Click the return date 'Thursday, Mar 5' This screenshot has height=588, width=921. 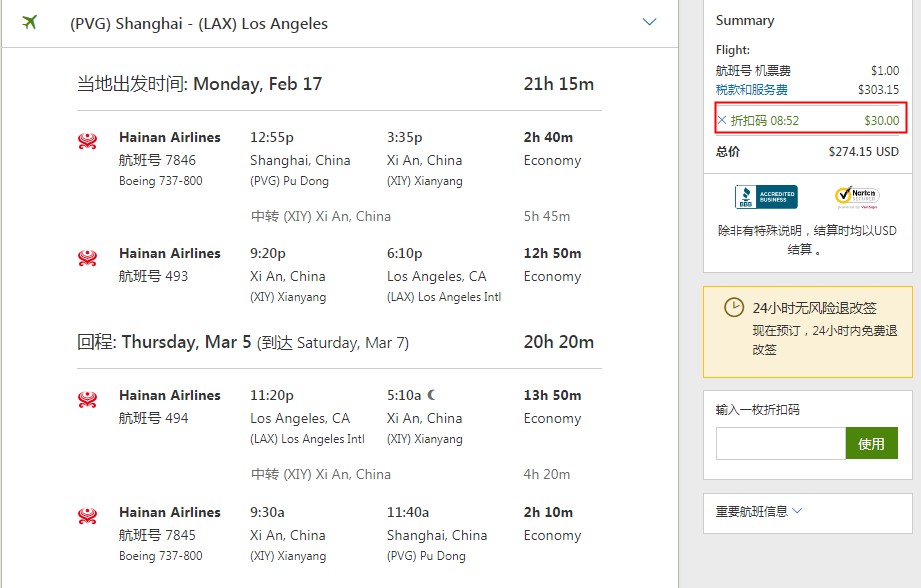point(186,342)
